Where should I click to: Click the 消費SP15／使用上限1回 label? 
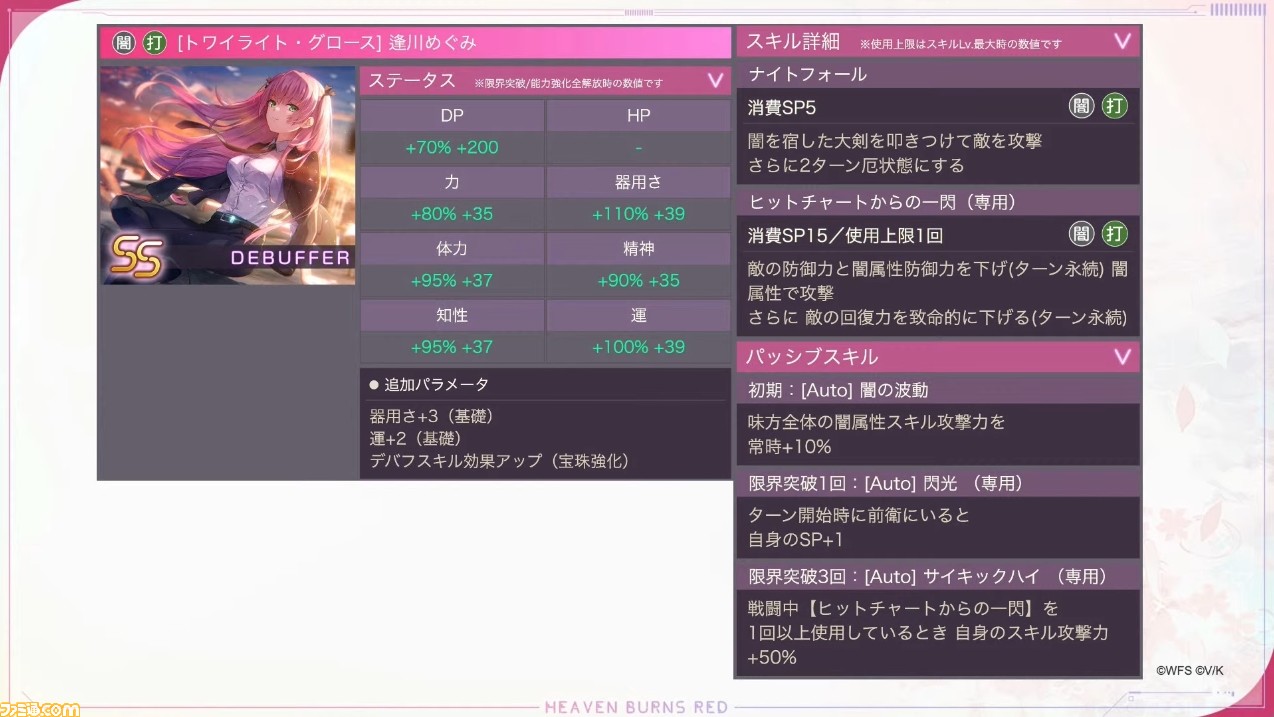click(845, 235)
